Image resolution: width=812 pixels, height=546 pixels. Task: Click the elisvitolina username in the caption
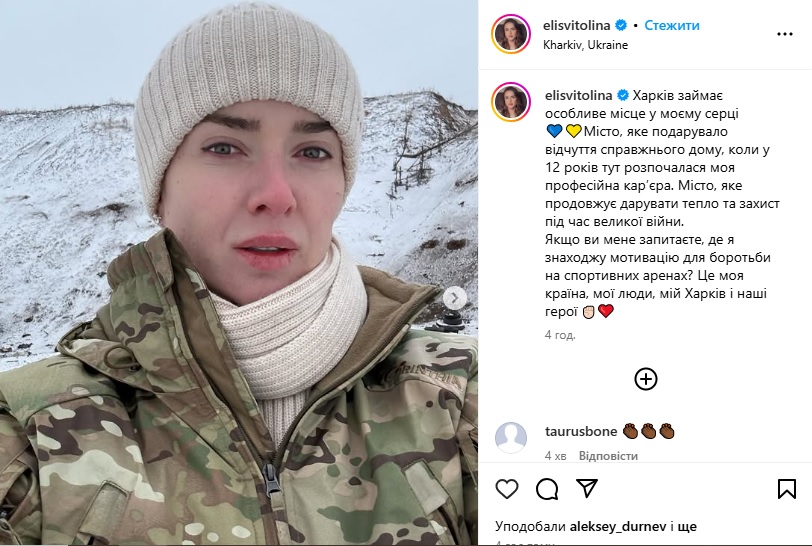coord(578,95)
